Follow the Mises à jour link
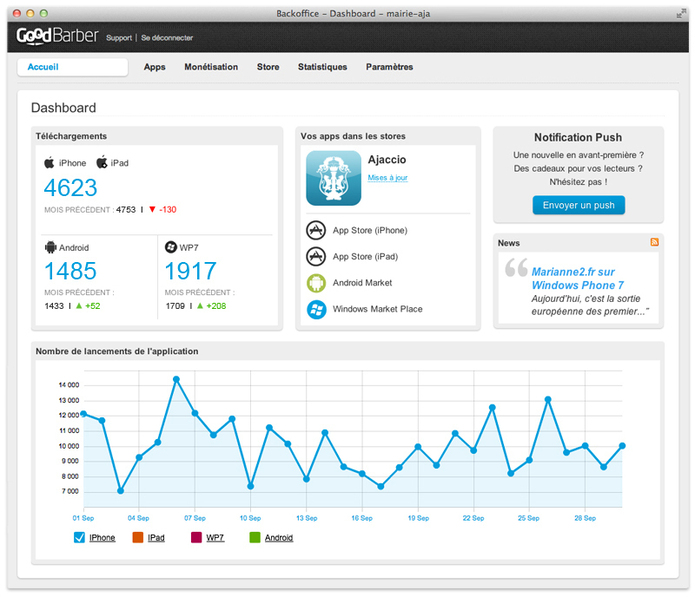Screen dimensions: 695x597 point(387,178)
